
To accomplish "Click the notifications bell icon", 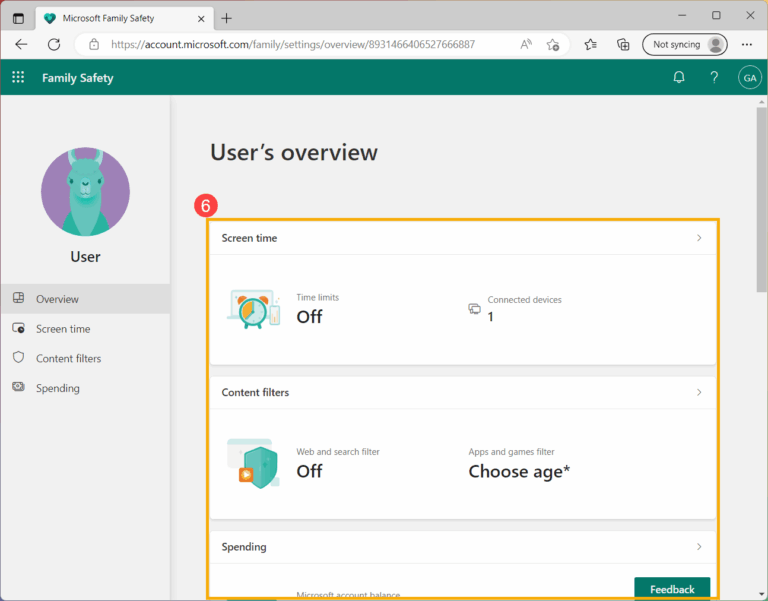I will [679, 77].
